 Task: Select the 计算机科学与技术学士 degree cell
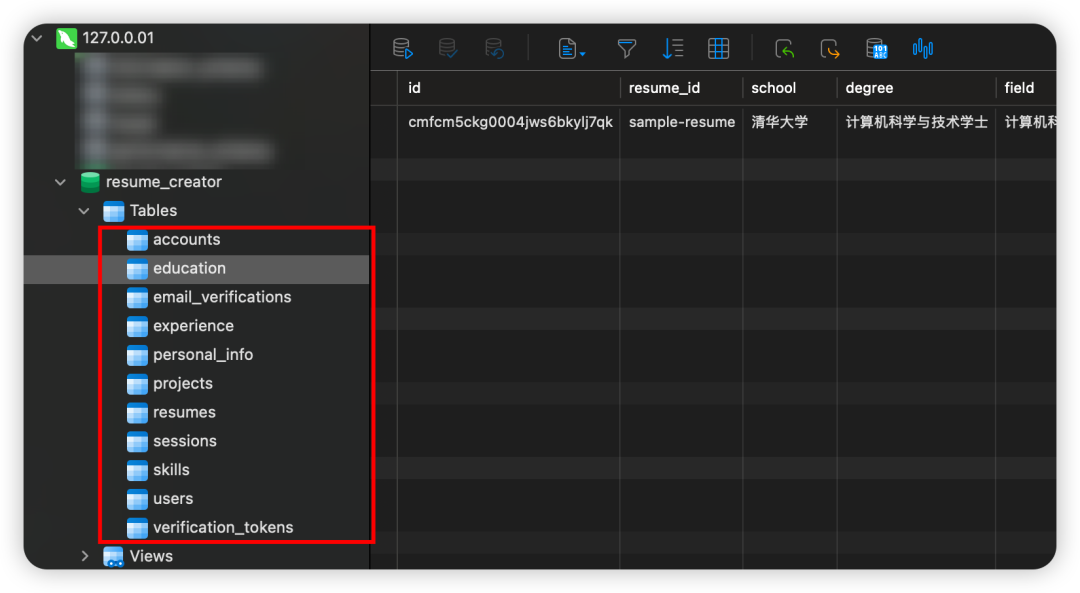917,122
